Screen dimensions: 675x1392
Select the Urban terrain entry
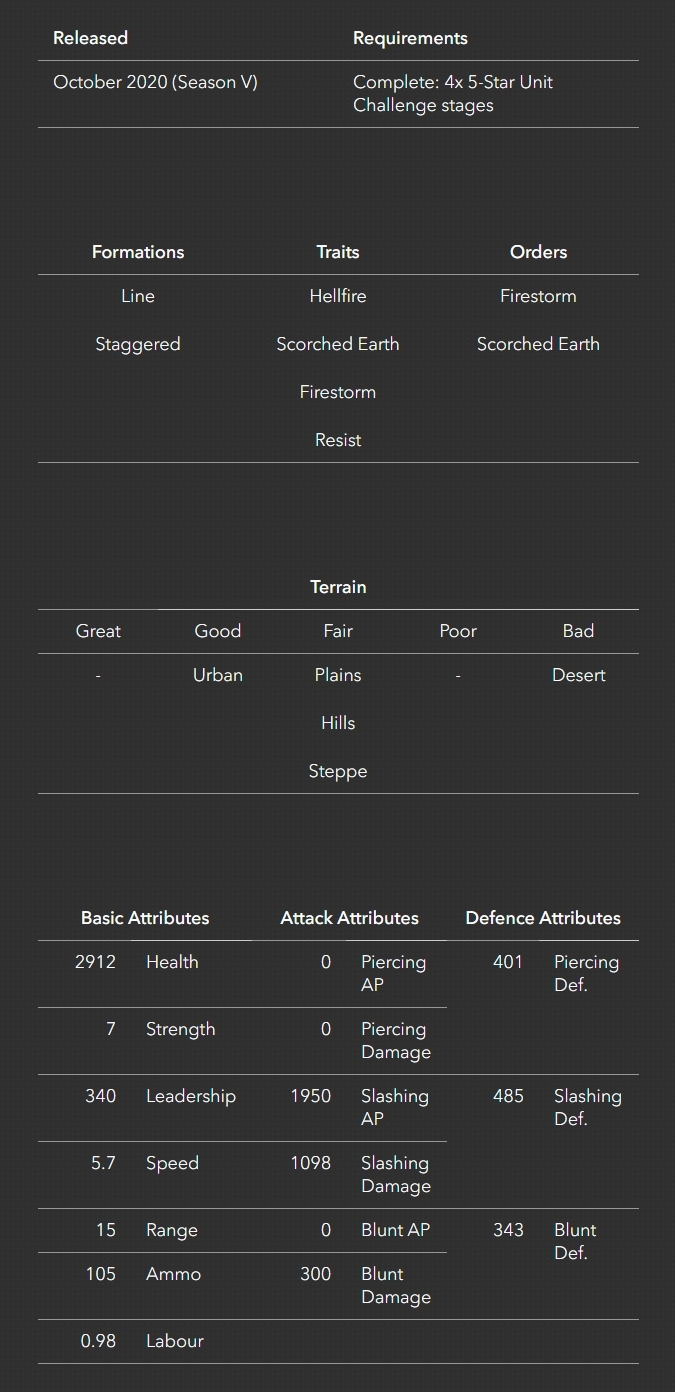tap(218, 675)
